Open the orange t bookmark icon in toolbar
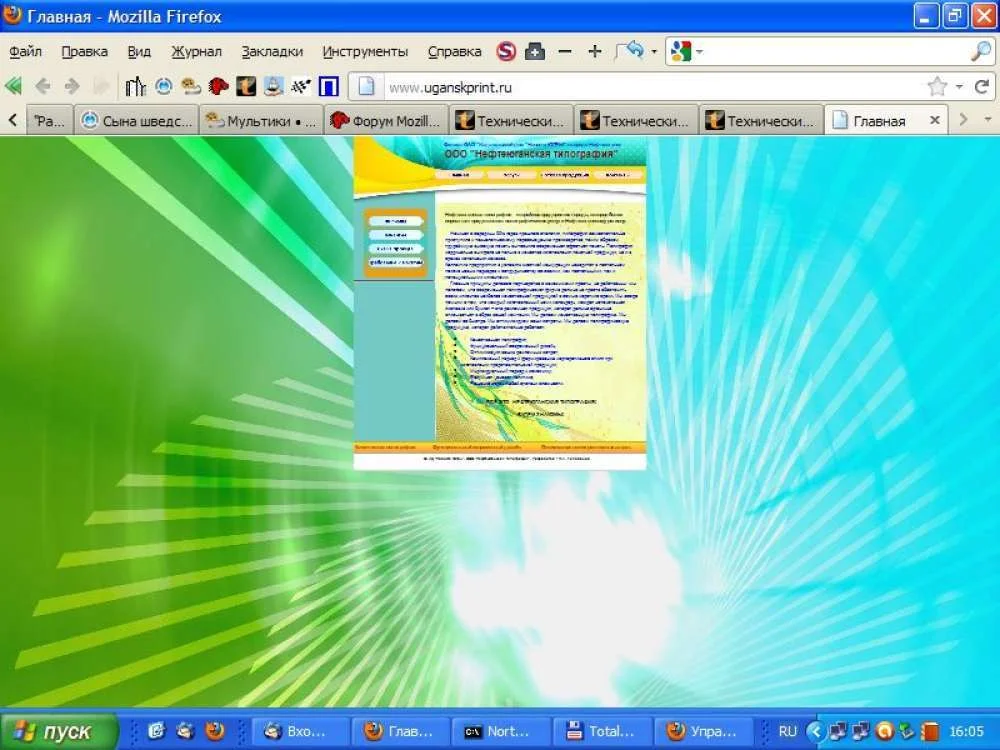Viewport: 1000px width, 750px height. tap(246, 86)
